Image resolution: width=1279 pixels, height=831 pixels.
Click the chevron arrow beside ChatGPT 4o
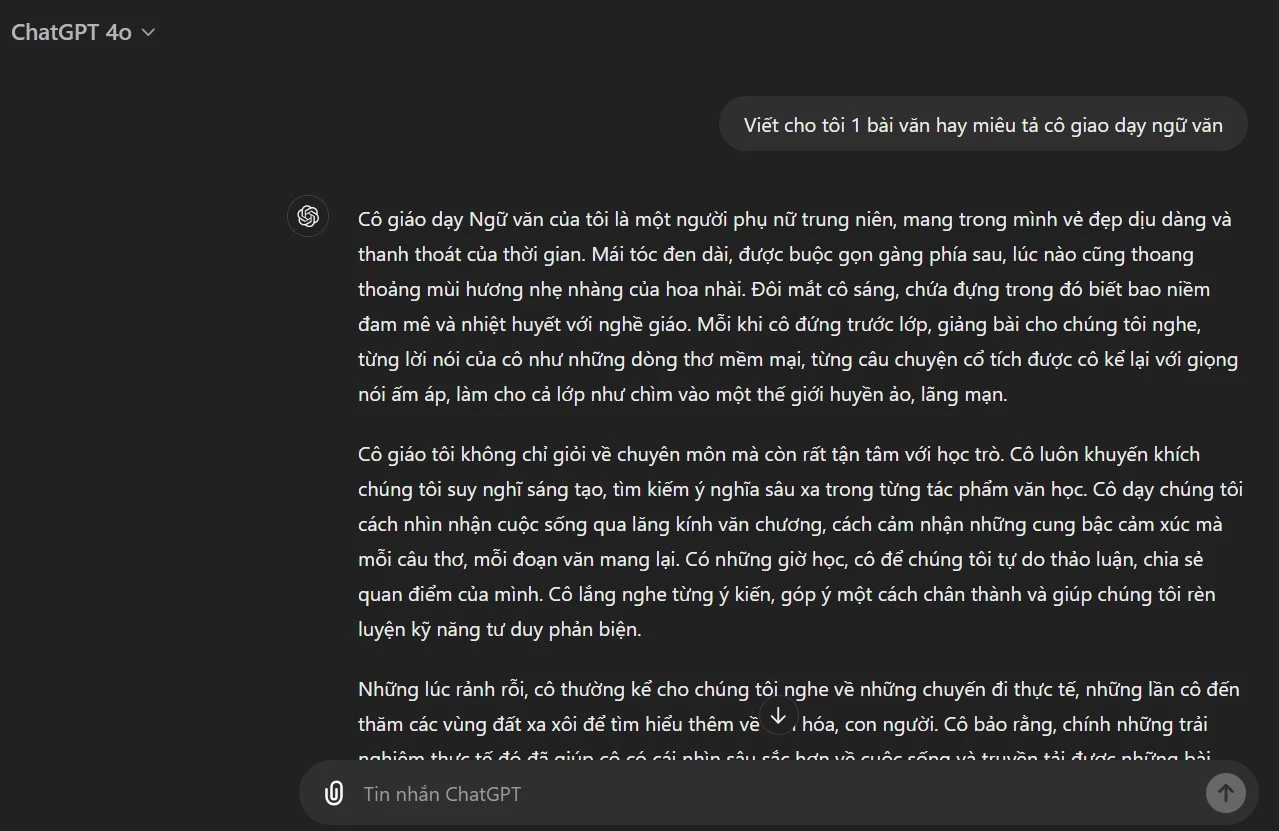[149, 33]
